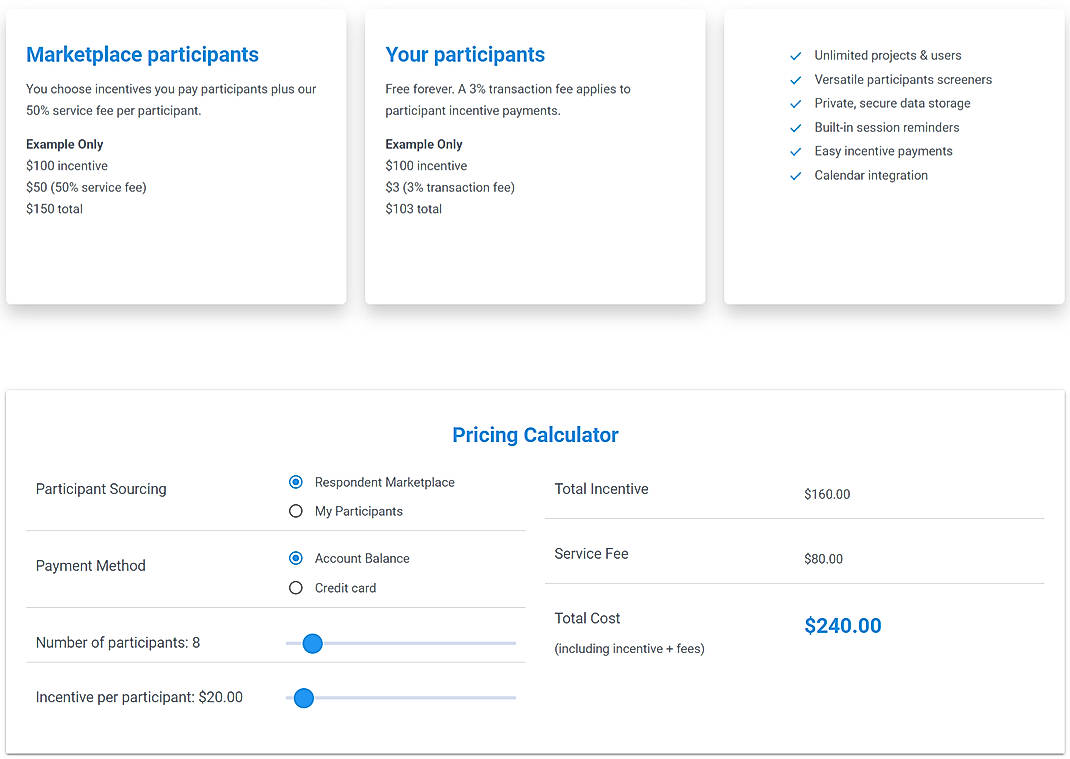Screen dimensions: 1070x759
Task: Click the Total Incentive amount of $160.00
Action: [x=829, y=494]
